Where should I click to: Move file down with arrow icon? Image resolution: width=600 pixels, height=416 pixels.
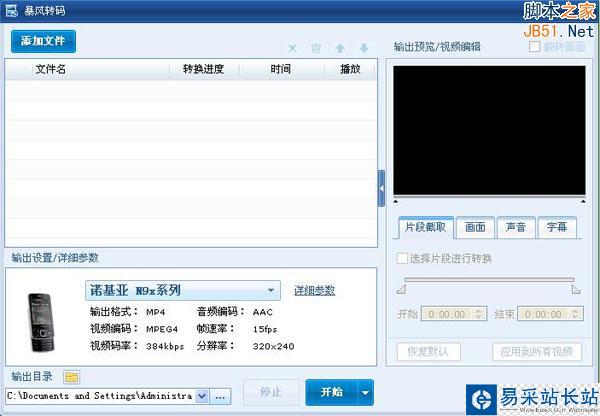364,48
